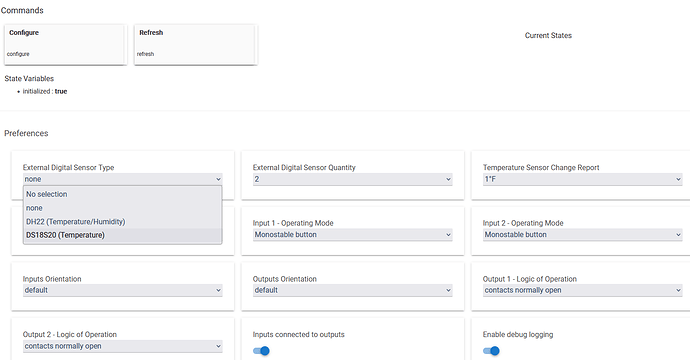This screenshot has width=690, height=360.
Task: Expand Input 2 - Operating Mode dropdown
Action: [x=583, y=235]
